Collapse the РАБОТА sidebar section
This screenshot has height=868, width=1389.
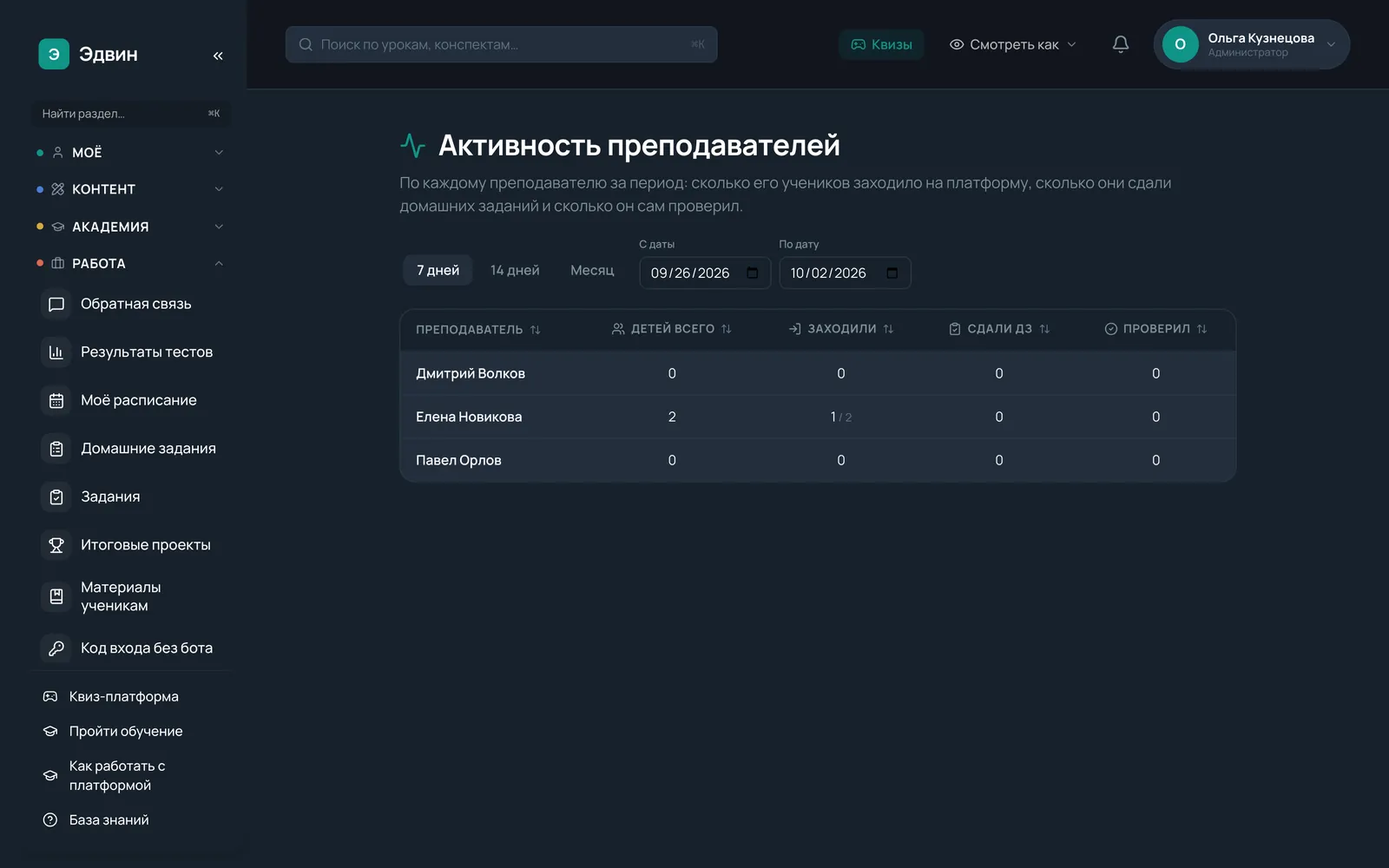[x=130, y=264]
